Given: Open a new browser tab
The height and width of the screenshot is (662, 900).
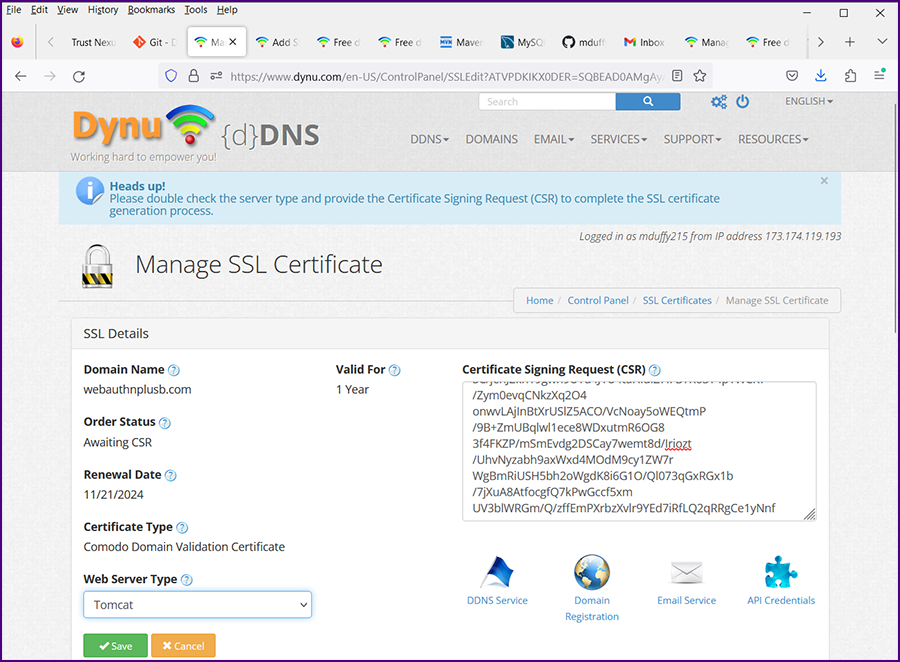Looking at the screenshot, I should coord(850,41).
